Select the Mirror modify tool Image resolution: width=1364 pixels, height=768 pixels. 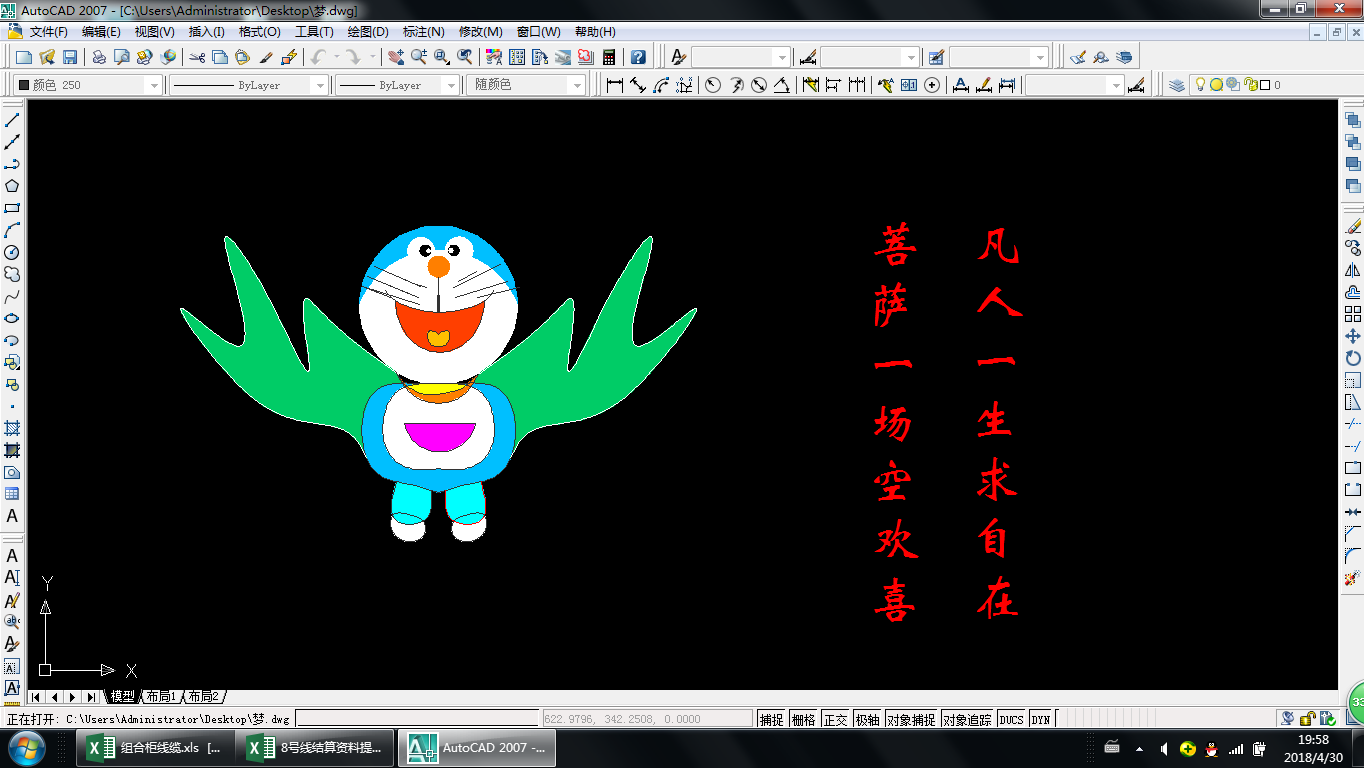(x=1353, y=270)
